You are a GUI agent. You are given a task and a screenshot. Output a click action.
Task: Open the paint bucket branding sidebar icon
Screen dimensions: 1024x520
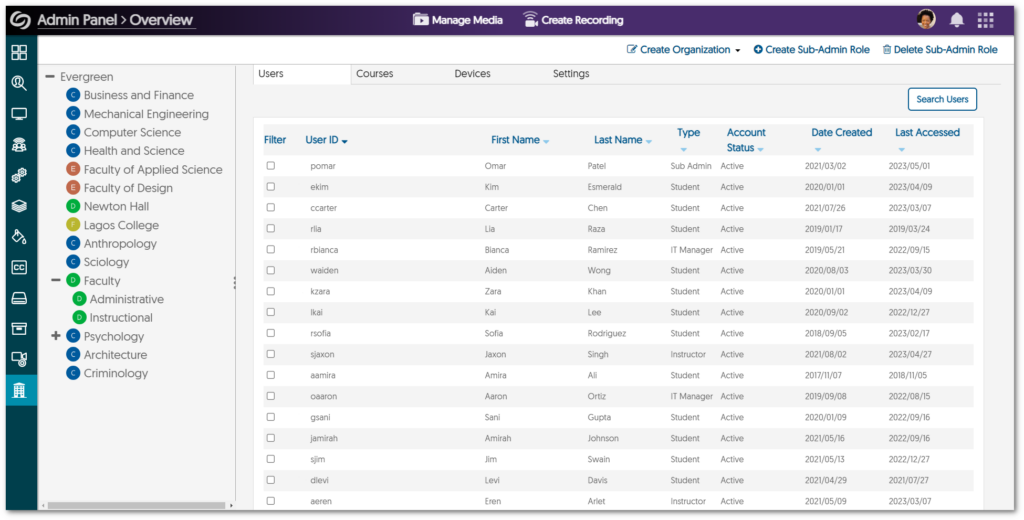point(20,236)
